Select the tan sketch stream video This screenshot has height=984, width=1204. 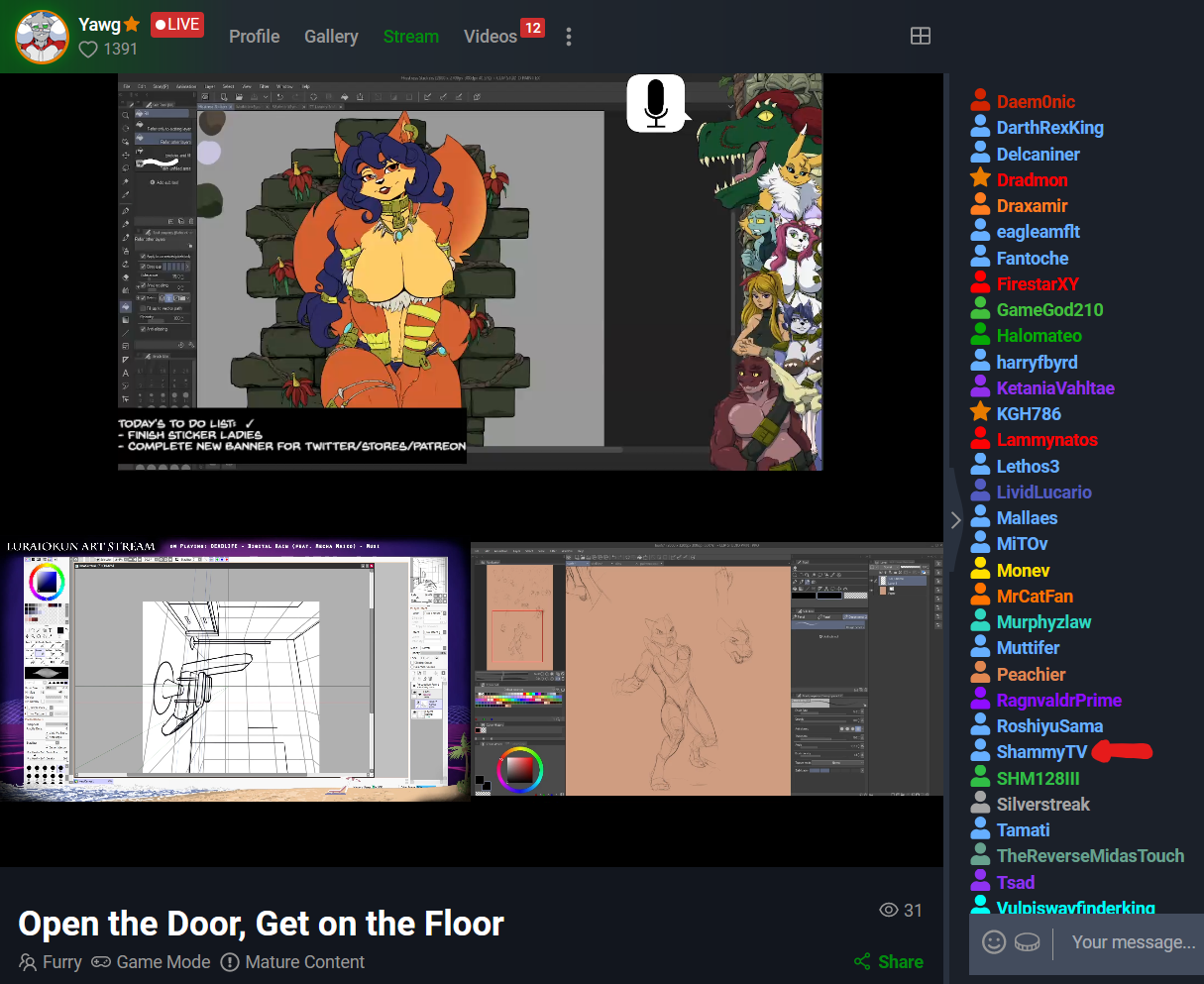click(708, 669)
